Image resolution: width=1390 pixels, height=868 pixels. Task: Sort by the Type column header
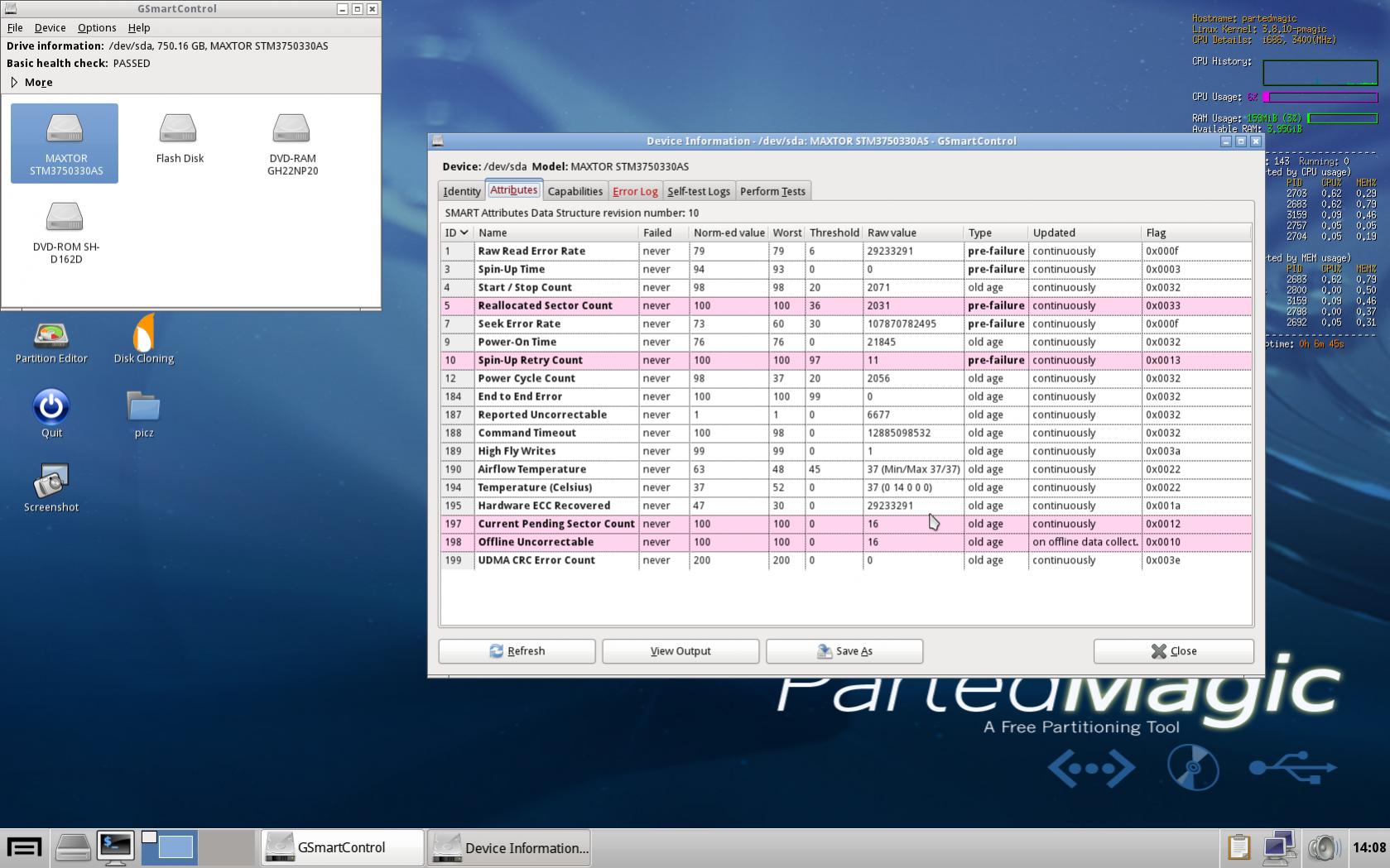click(x=996, y=233)
